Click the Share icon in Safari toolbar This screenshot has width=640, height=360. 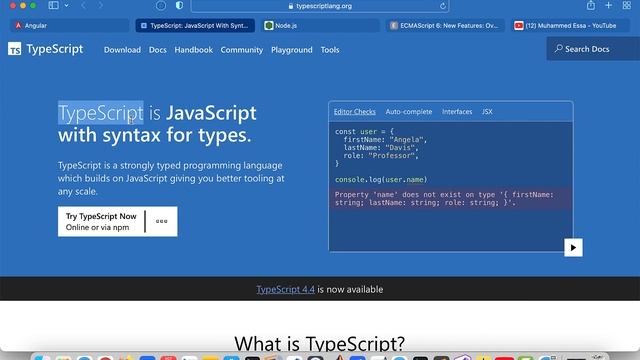click(591, 5)
